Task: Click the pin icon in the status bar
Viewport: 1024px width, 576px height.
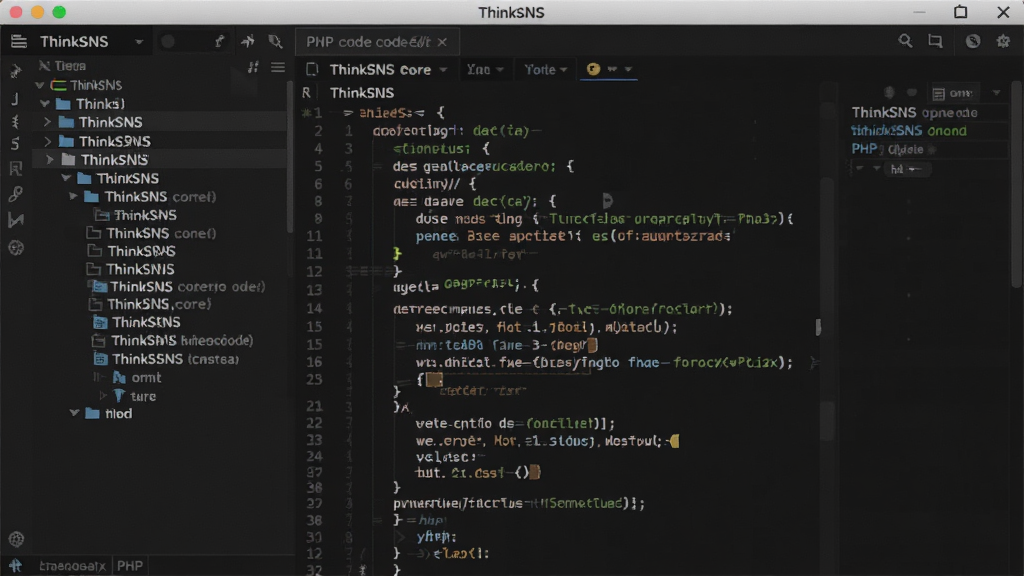Action: point(15,566)
